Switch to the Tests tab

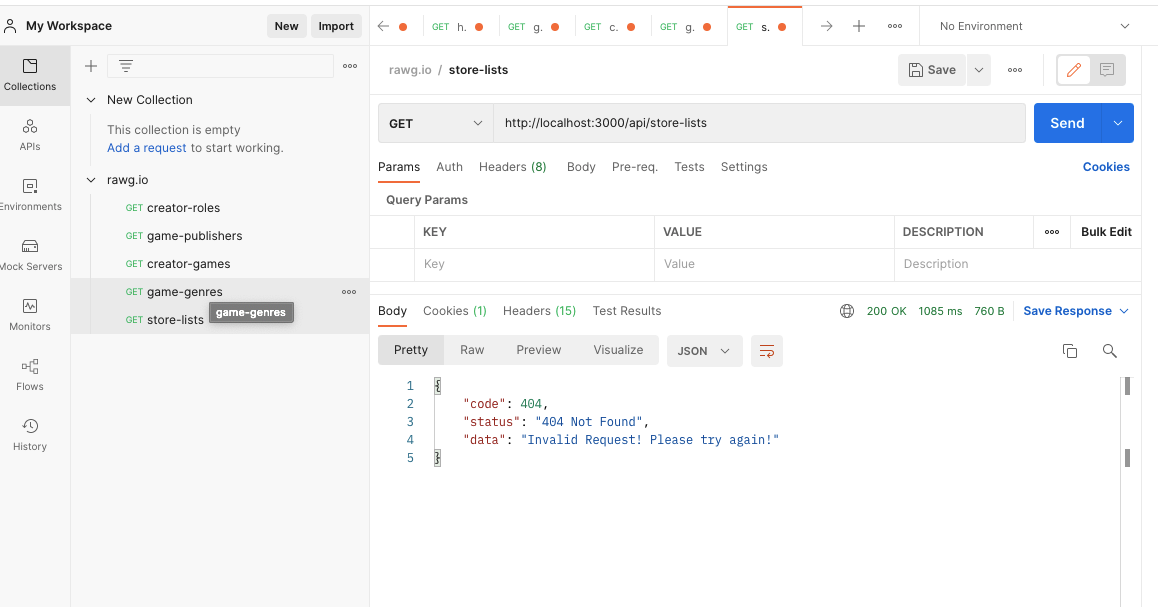[689, 167]
